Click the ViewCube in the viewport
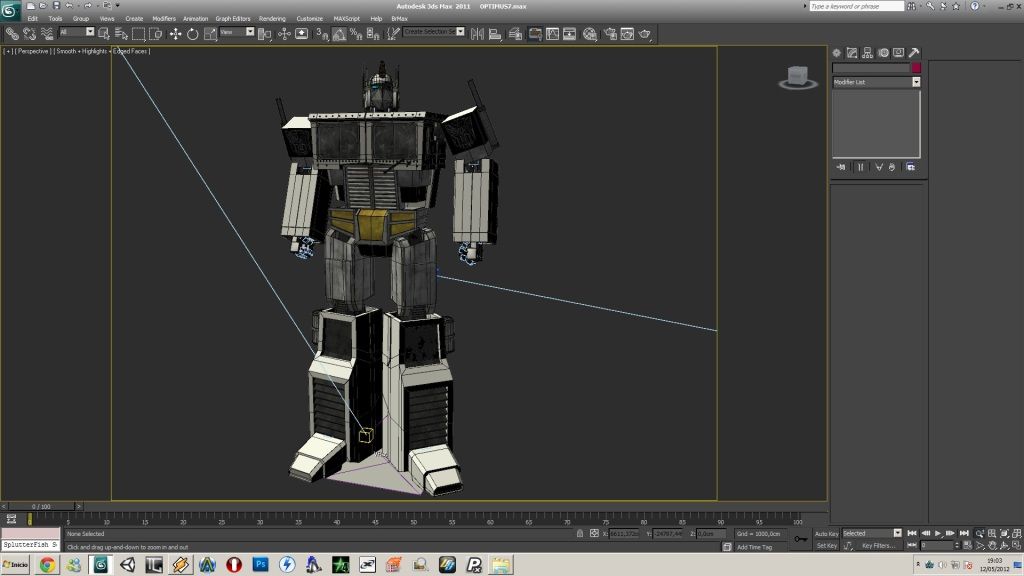The height and width of the screenshot is (576, 1024). (x=797, y=78)
